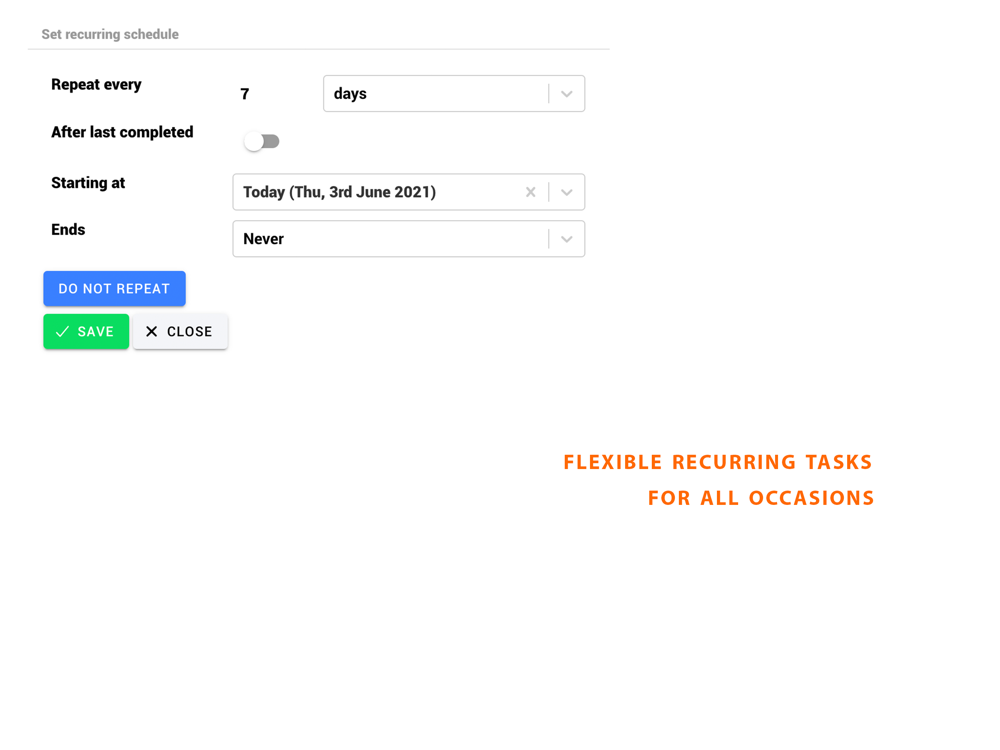The width and height of the screenshot is (1000, 750).
Task: Click the repeat interval number field
Action: 245,94
